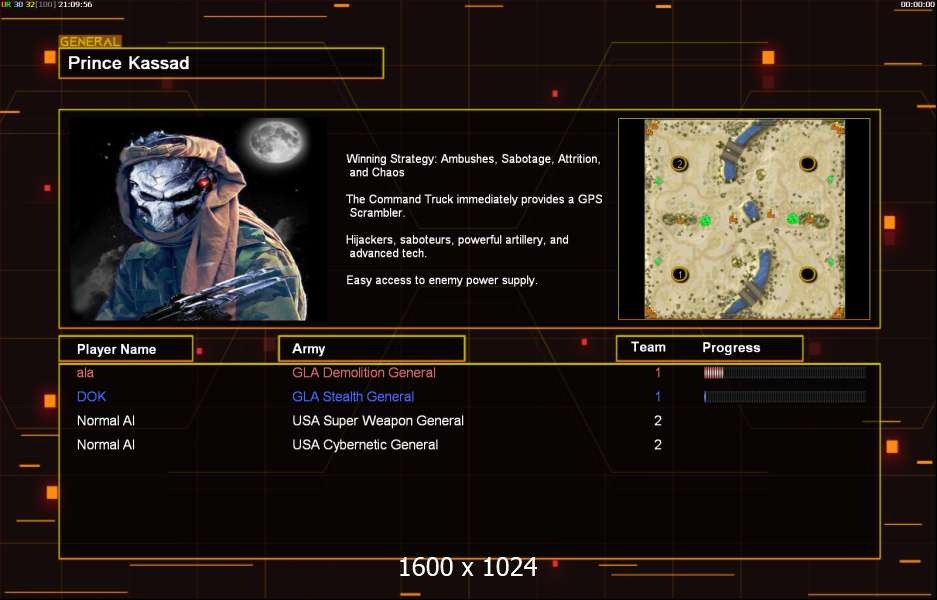This screenshot has height=600, width=937.
Task: Click the Prince Kassad general name field
Action: coord(221,63)
